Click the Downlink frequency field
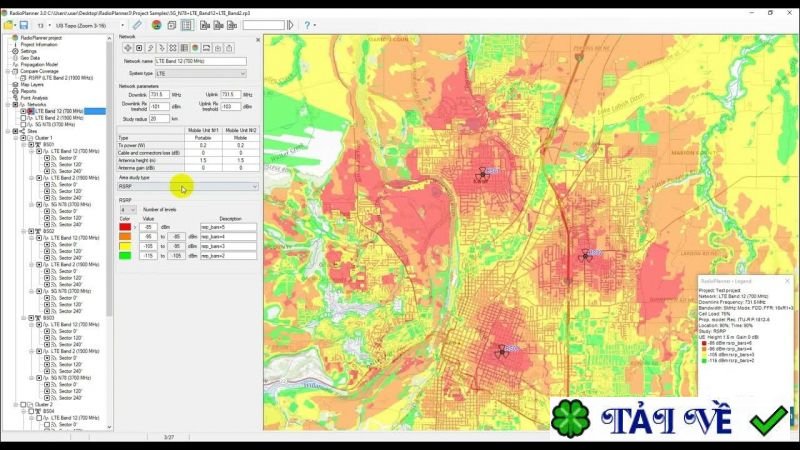 [159, 95]
